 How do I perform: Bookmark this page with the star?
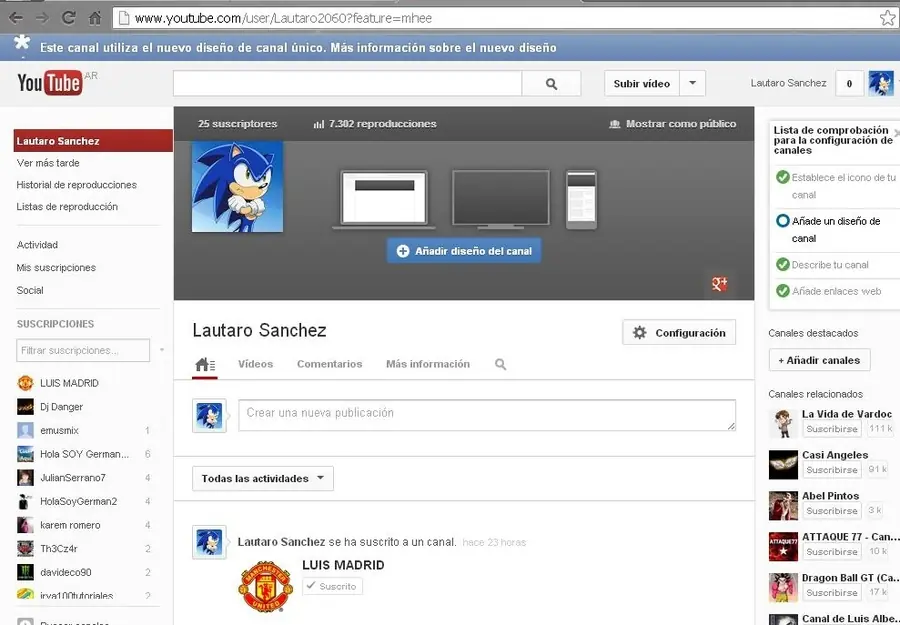pos(887,18)
